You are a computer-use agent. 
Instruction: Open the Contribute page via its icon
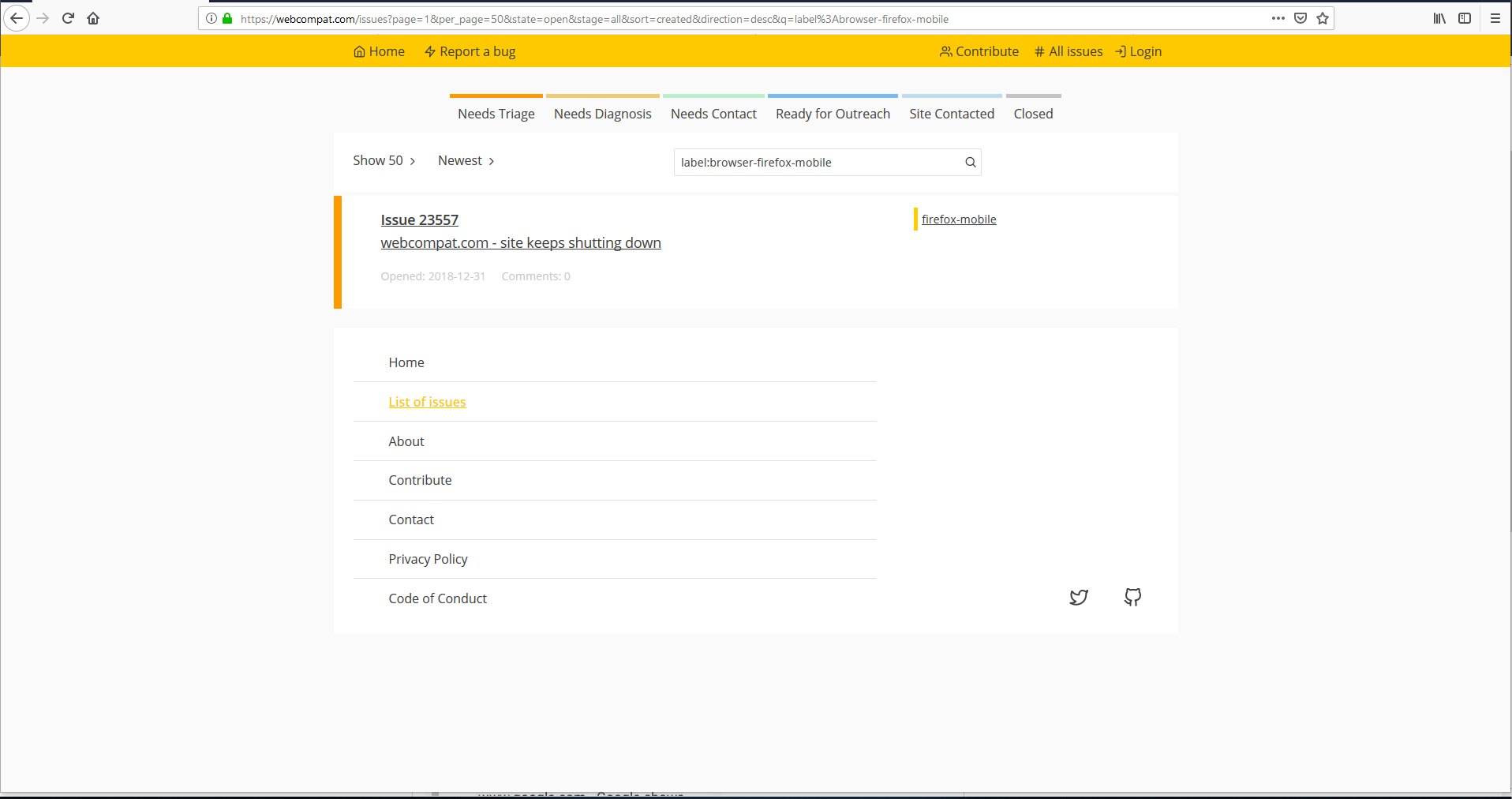945,51
